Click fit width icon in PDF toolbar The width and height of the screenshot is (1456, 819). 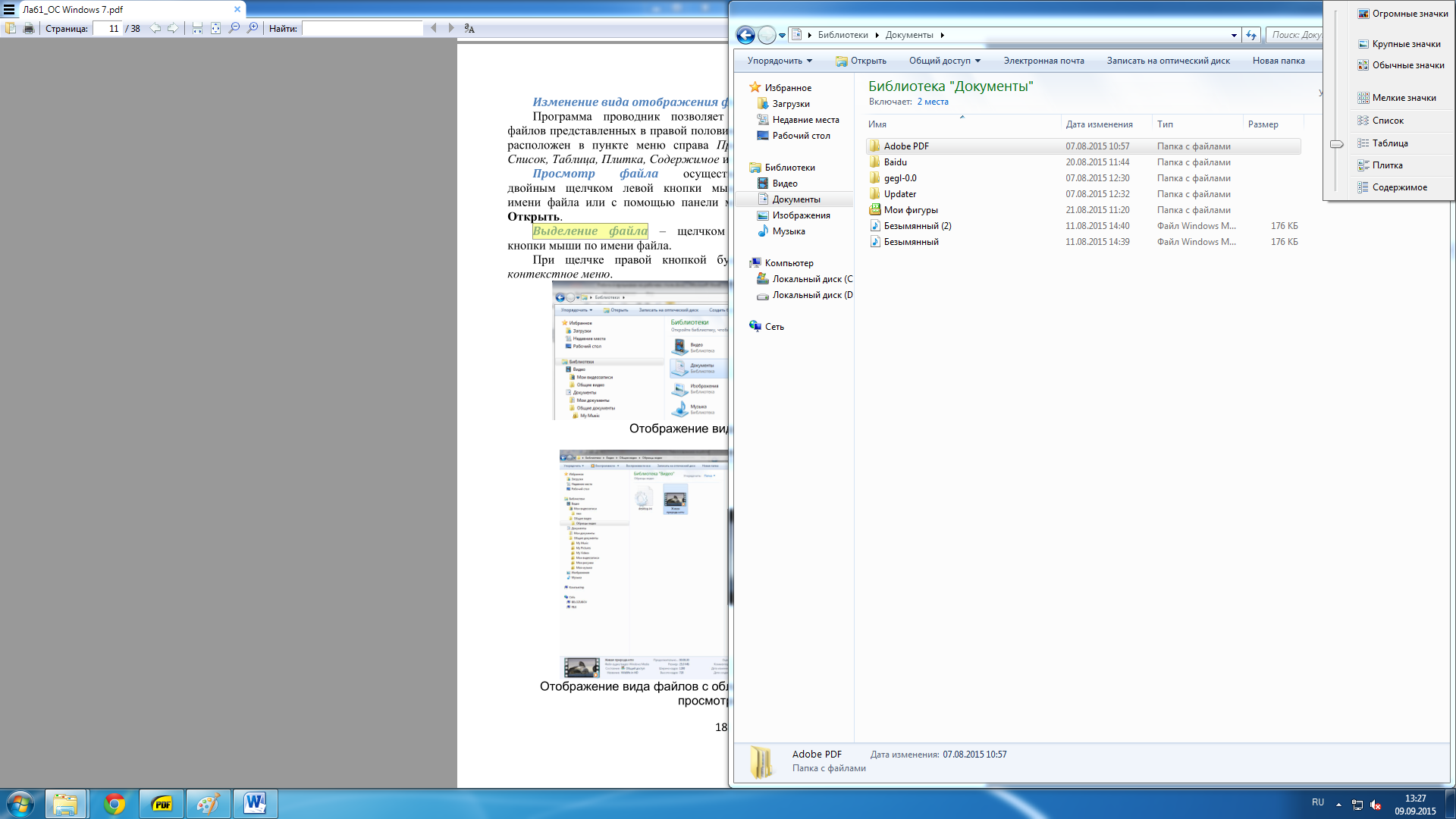197,28
